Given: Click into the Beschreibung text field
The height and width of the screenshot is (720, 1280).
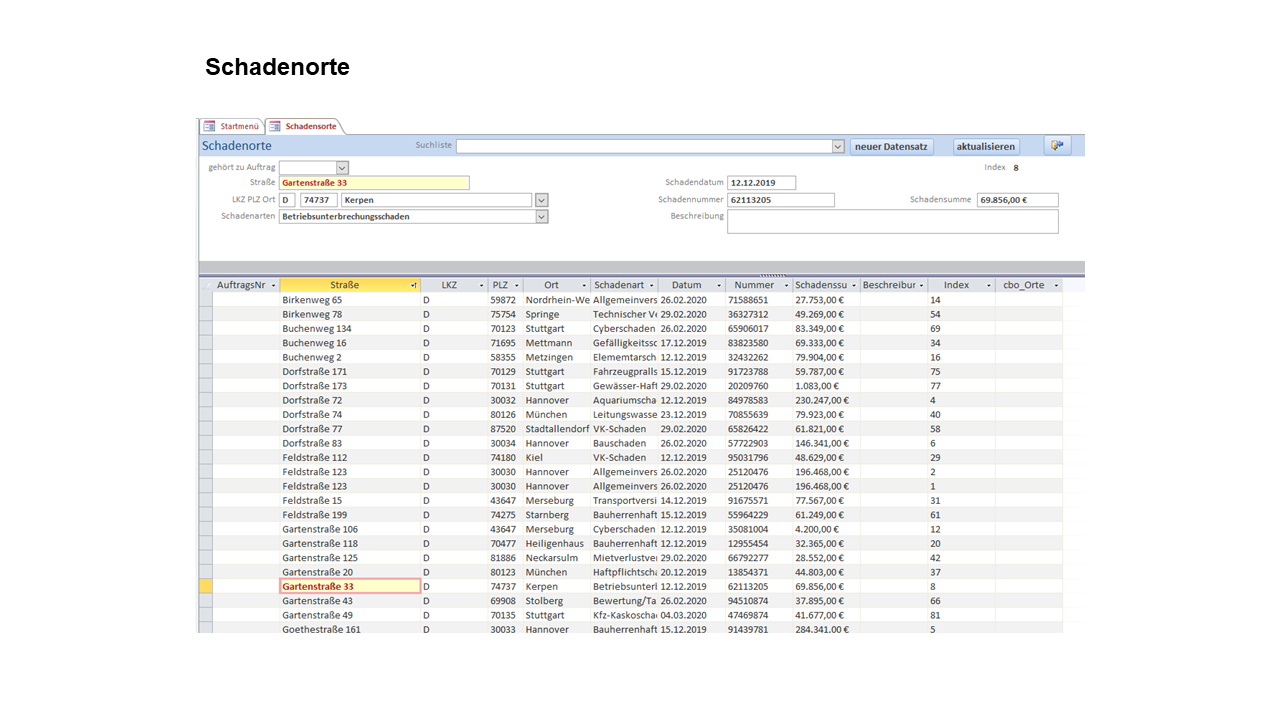Looking at the screenshot, I should [x=892, y=221].
